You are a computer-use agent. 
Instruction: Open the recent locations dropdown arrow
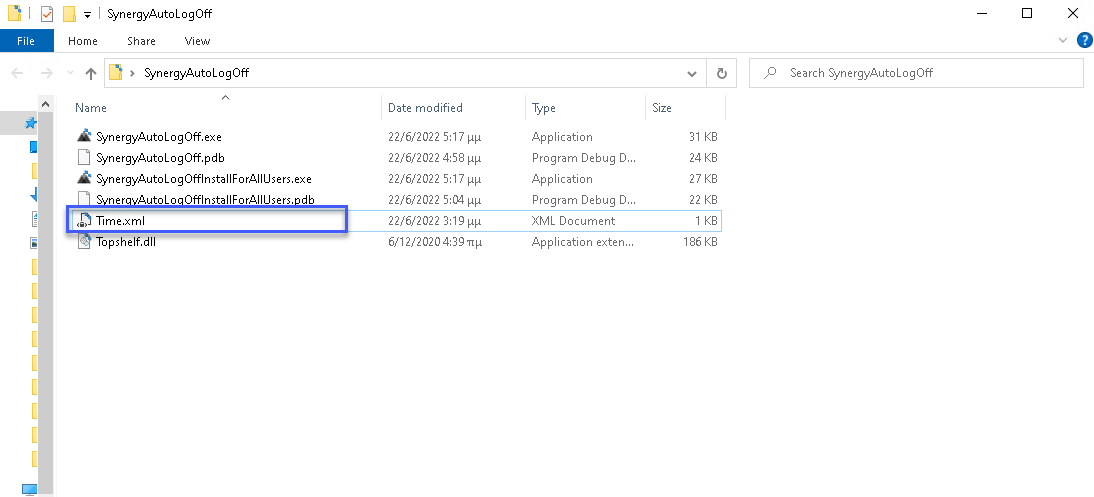click(x=70, y=73)
